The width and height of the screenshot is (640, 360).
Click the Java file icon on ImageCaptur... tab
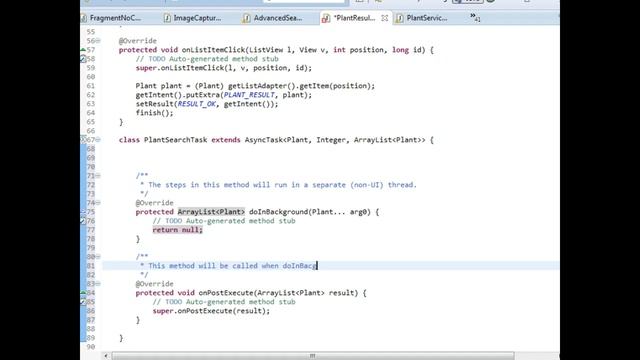pos(167,18)
